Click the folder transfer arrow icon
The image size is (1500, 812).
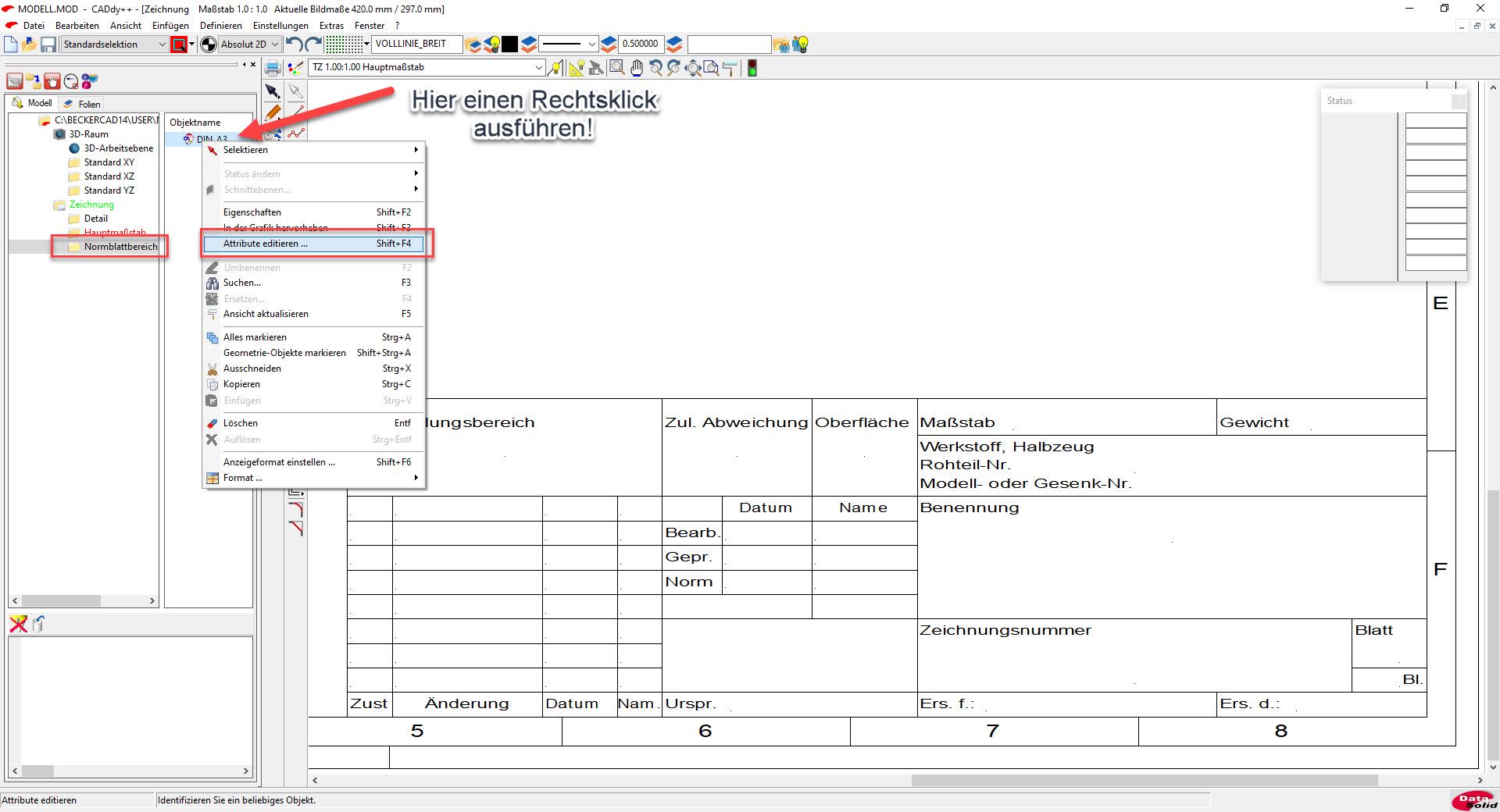click(33, 81)
